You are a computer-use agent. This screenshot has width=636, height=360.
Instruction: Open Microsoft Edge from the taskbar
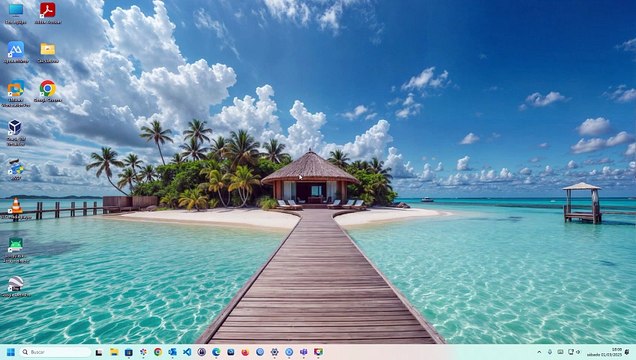[x=216, y=352]
